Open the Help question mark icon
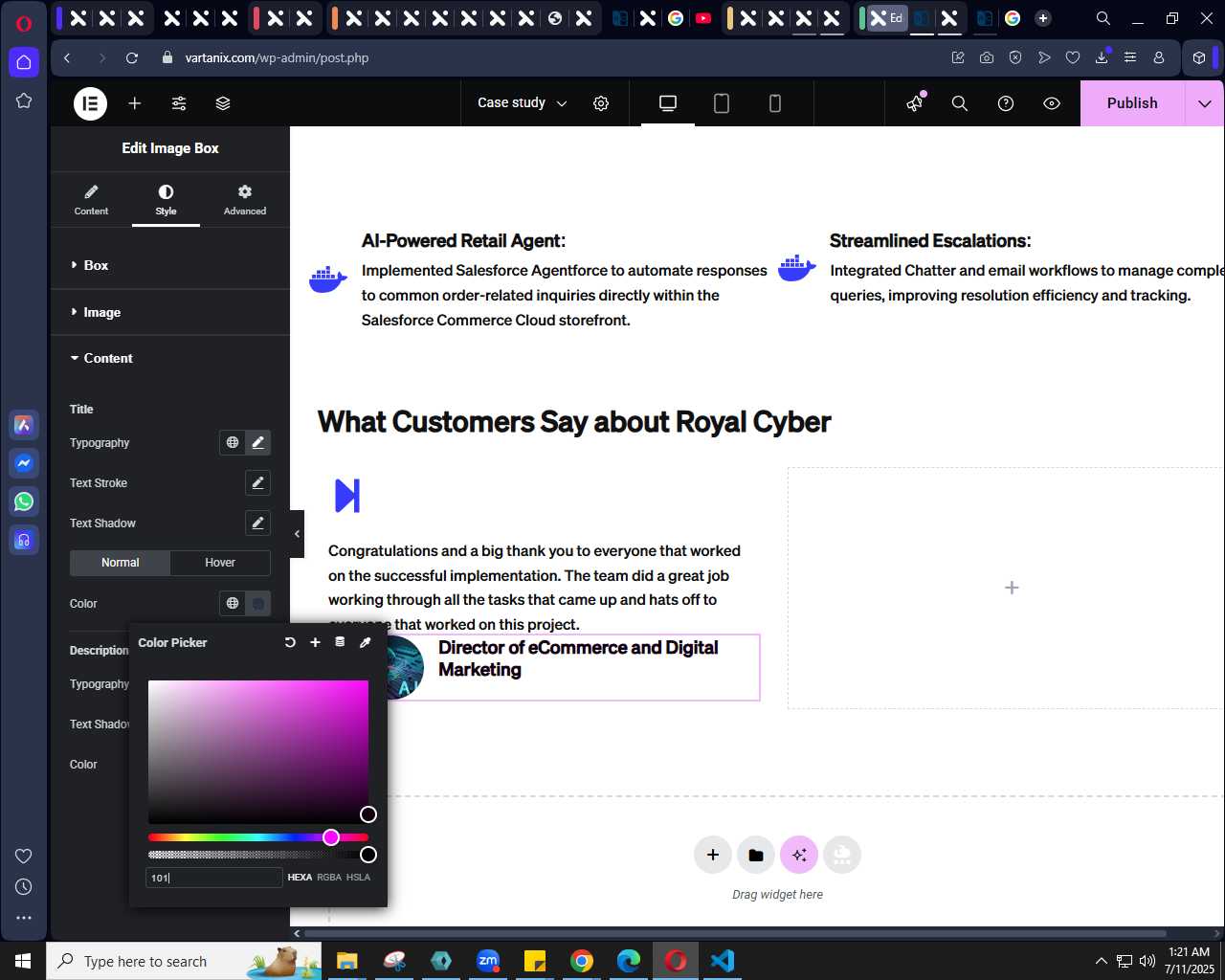The image size is (1225, 980). pyautogui.click(x=1006, y=103)
